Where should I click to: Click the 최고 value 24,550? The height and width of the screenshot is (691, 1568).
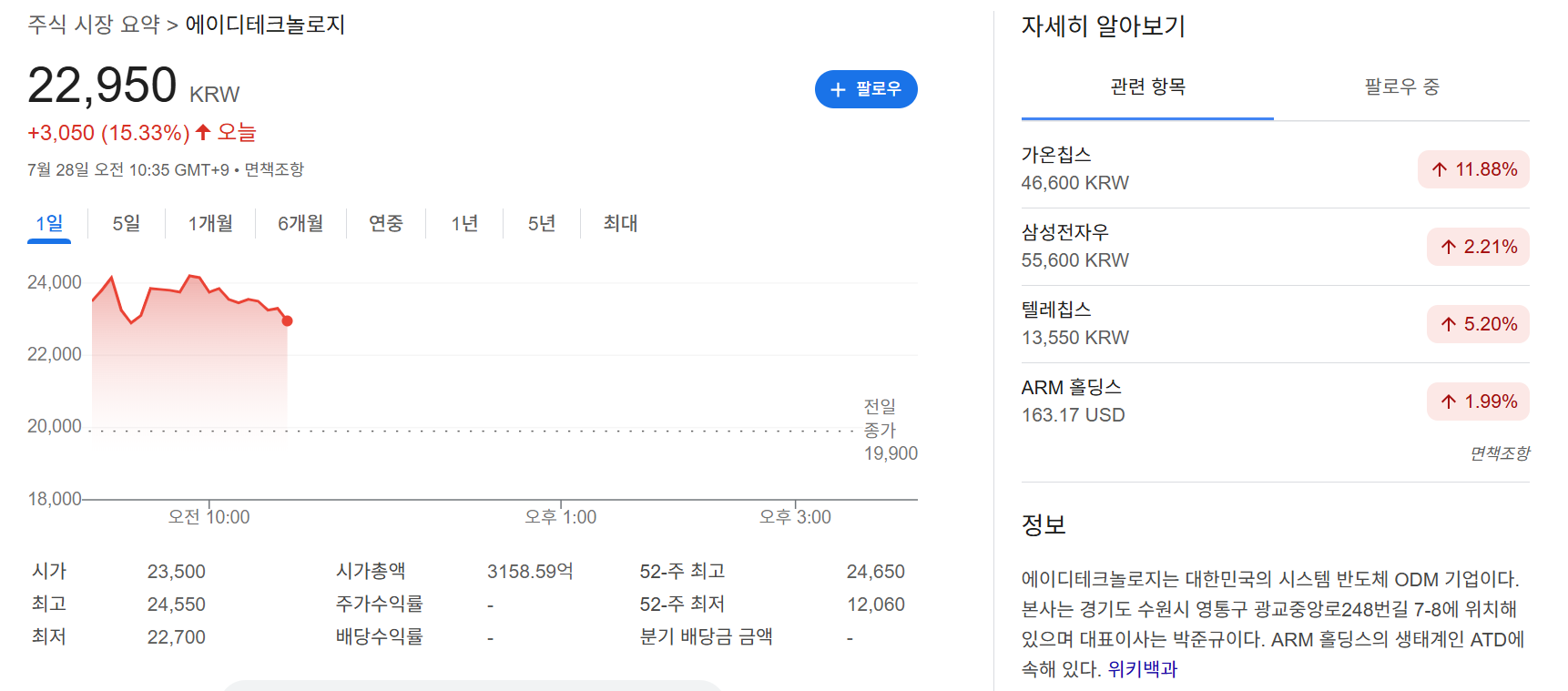click(177, 605)
